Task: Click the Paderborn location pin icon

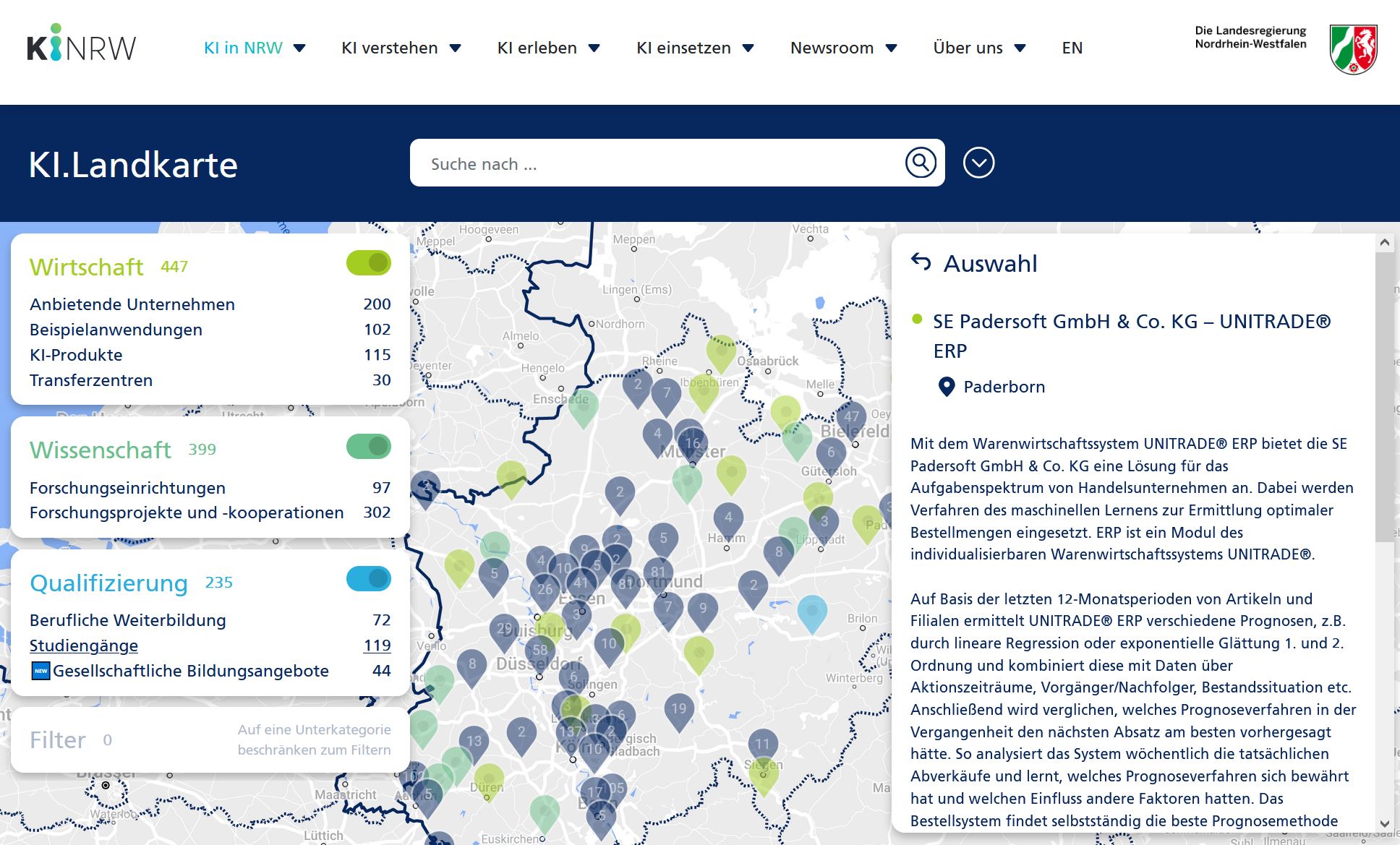Action: pyautogui.click(x=946, y=387)
